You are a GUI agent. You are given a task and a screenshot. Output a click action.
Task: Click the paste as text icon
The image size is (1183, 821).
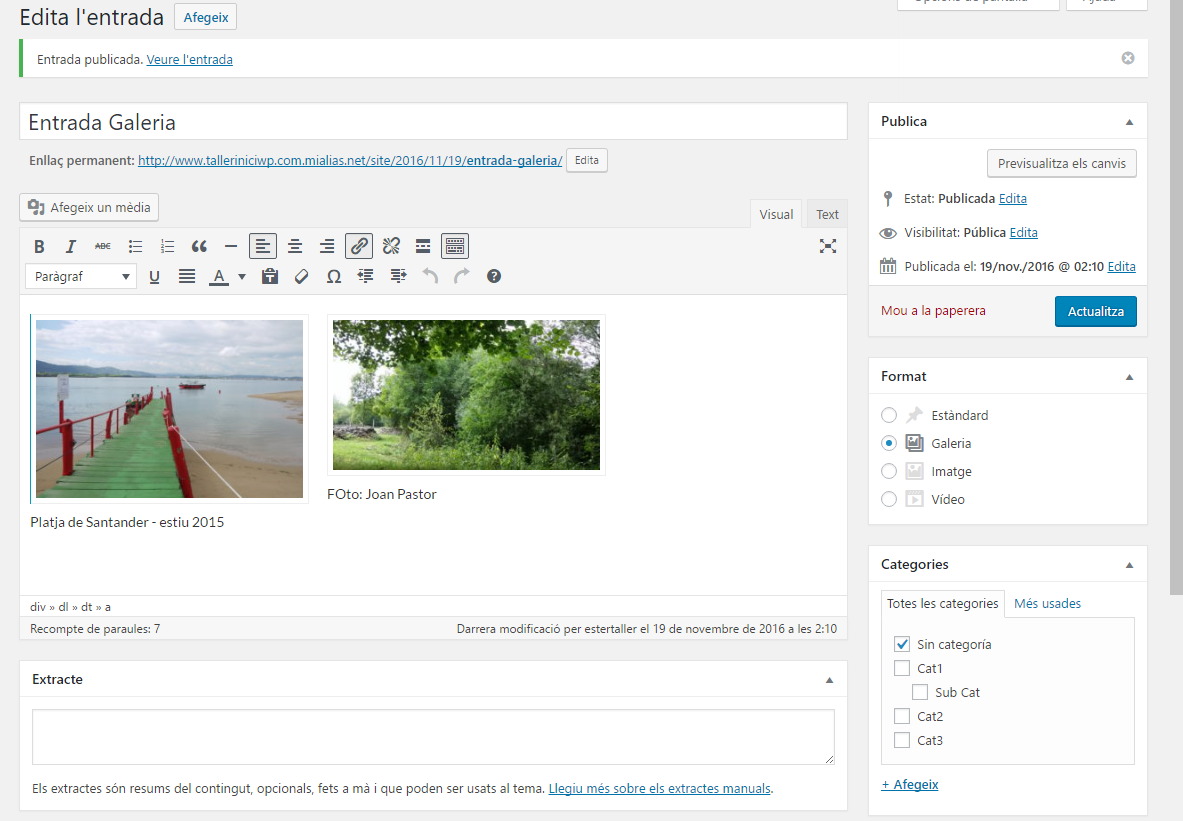269,276
